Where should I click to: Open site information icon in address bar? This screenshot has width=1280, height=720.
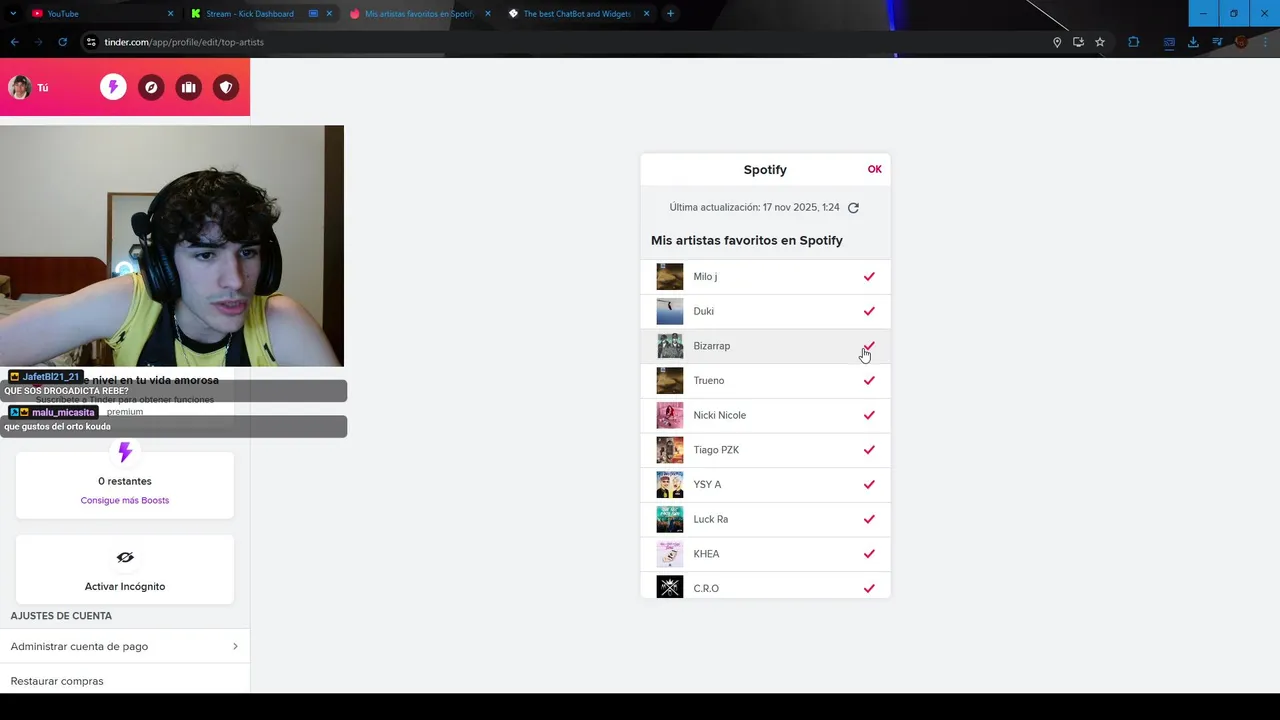click(91, 42)
